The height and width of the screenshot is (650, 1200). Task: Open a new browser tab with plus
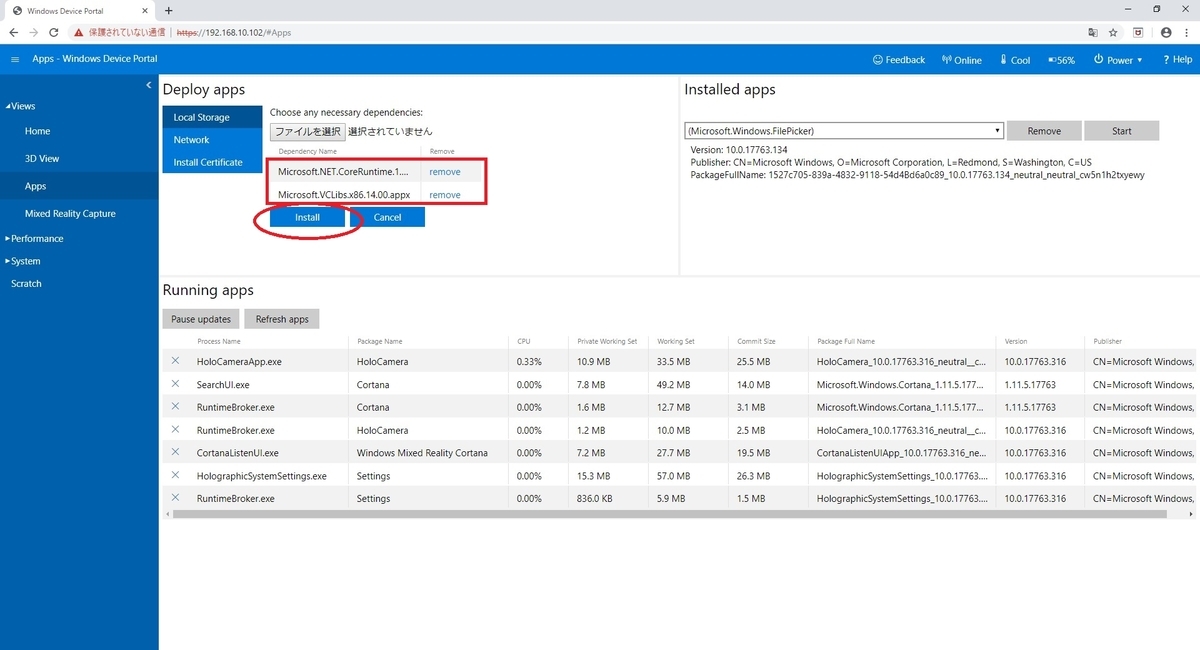click(168, 10)
